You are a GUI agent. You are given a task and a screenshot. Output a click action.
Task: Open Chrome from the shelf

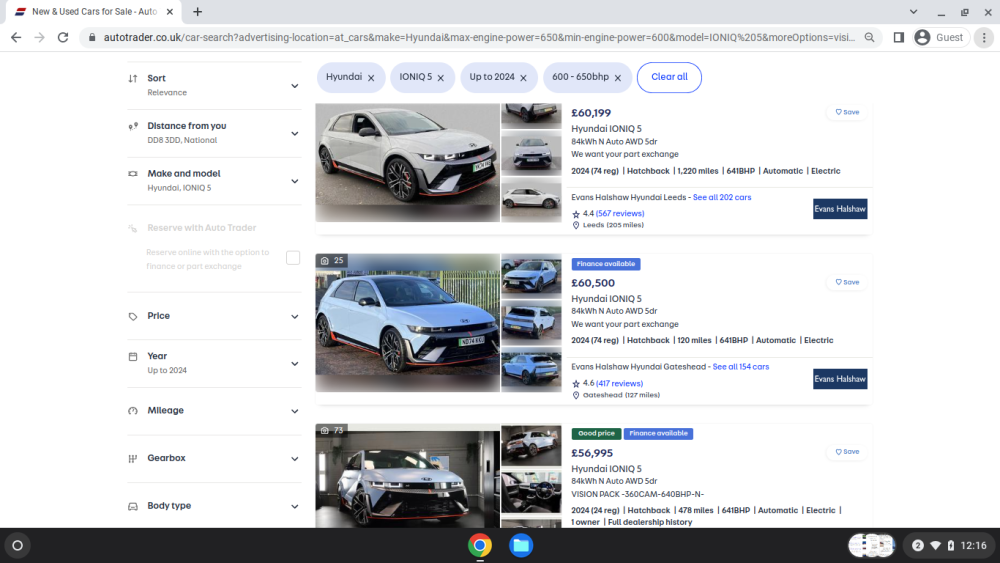(x=480, y=546)
